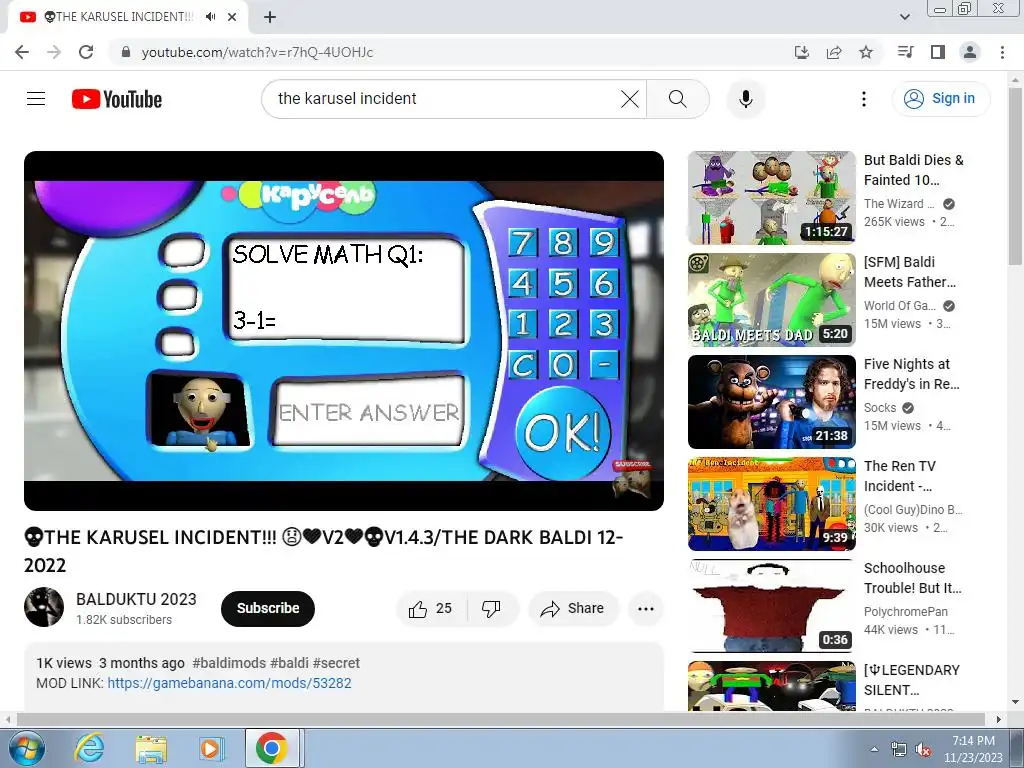Dislike the video with thumbs down
Viewport: 1024px width, 768px height.
[492, 609]
